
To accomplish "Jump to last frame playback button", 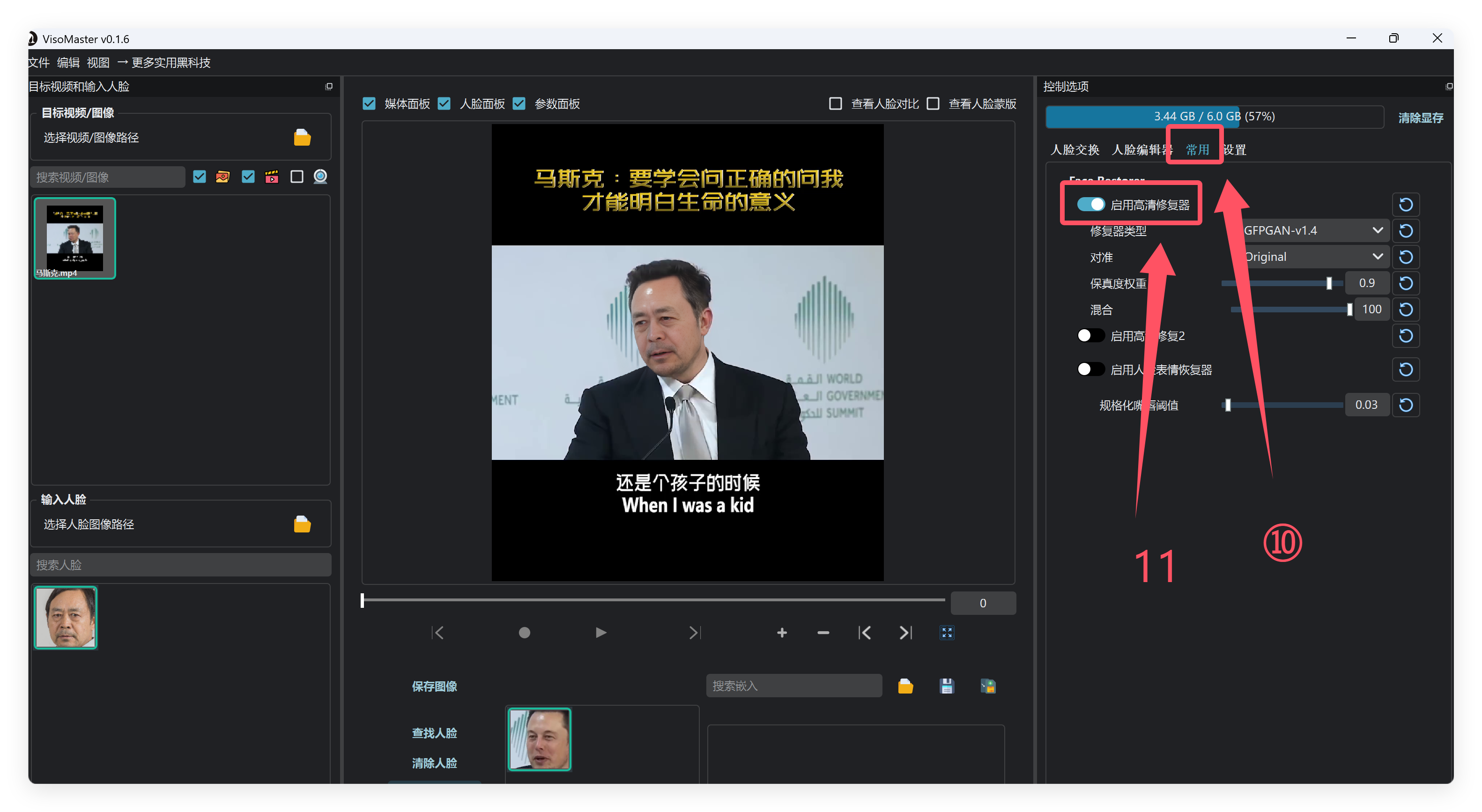I will tap(695, 633).
